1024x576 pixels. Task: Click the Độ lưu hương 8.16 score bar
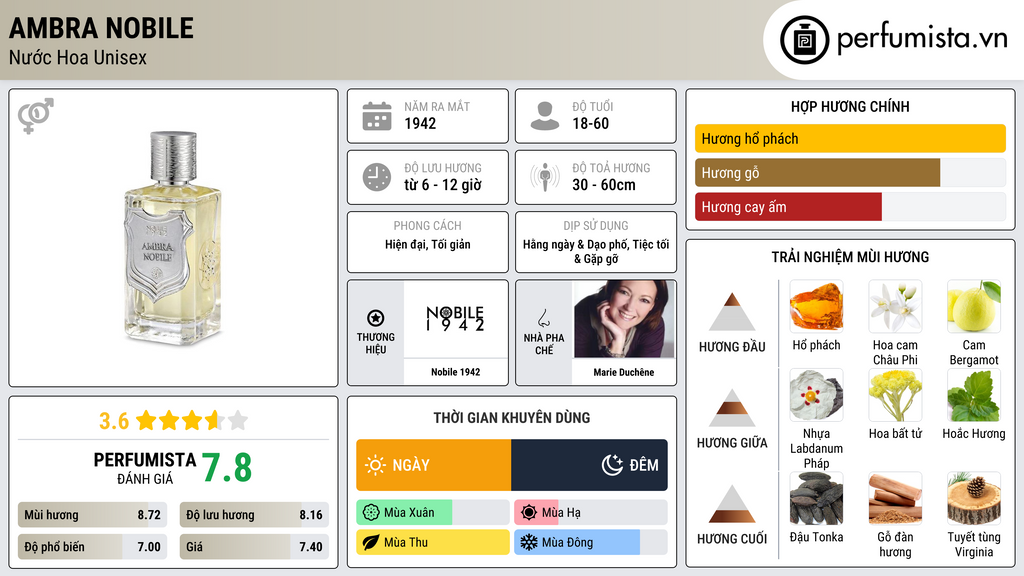254,515
